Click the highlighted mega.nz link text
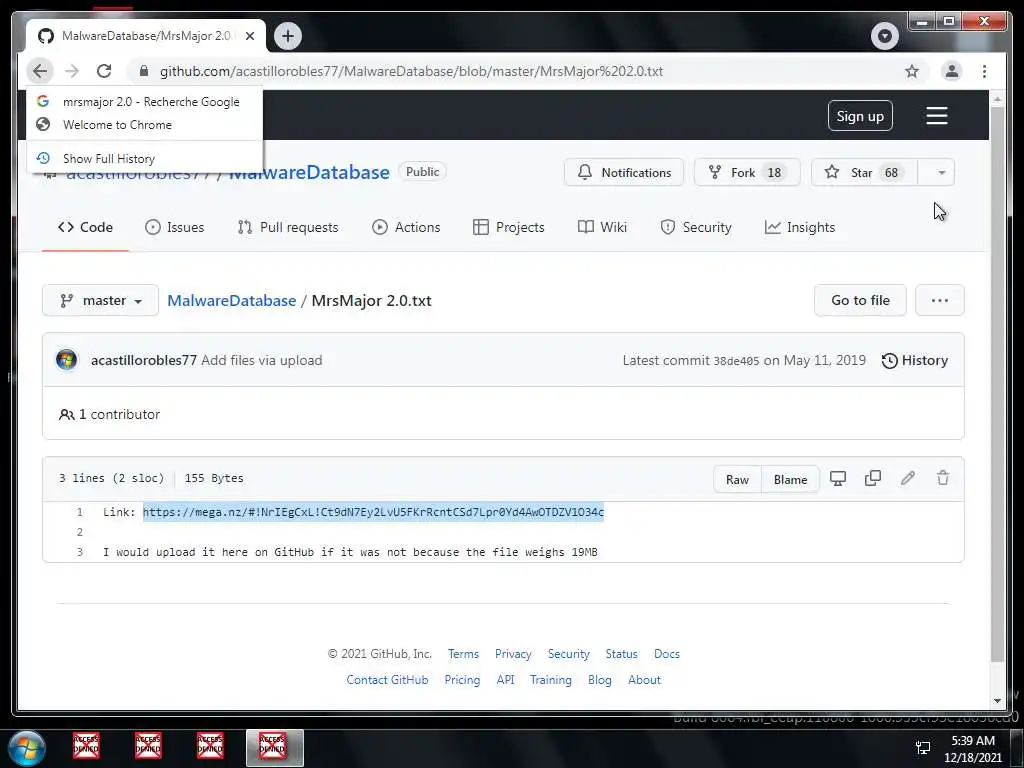This screenshot has width=1024, height=768. (374, 512)
